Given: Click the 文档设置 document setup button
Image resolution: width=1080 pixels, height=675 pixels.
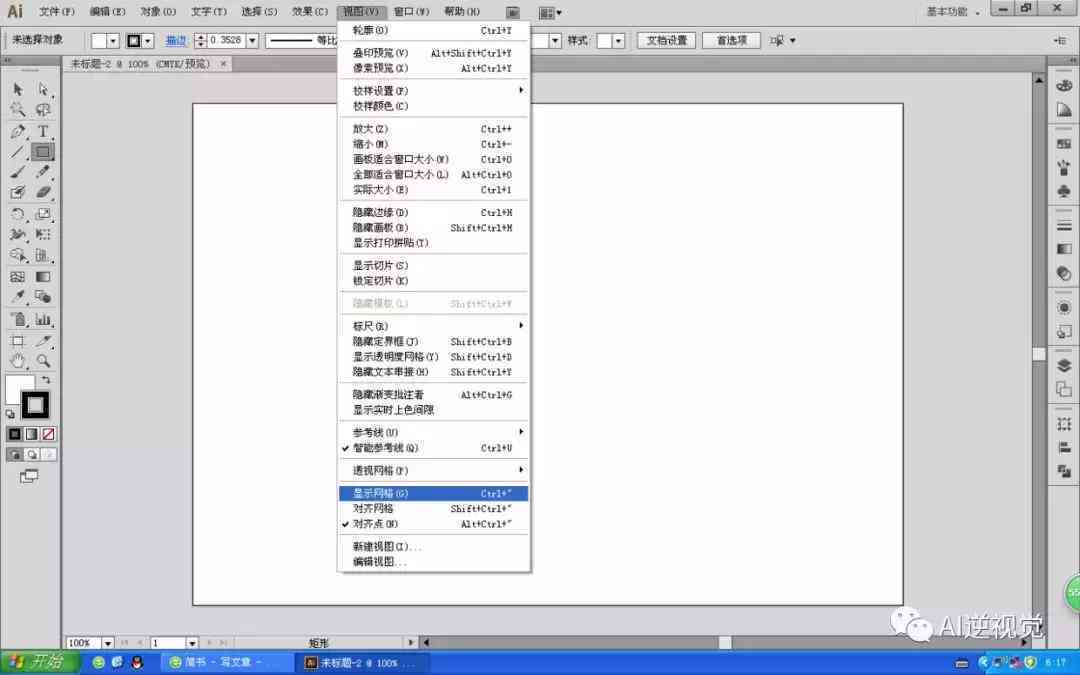Looking at the screenshot, I should 666,41.
